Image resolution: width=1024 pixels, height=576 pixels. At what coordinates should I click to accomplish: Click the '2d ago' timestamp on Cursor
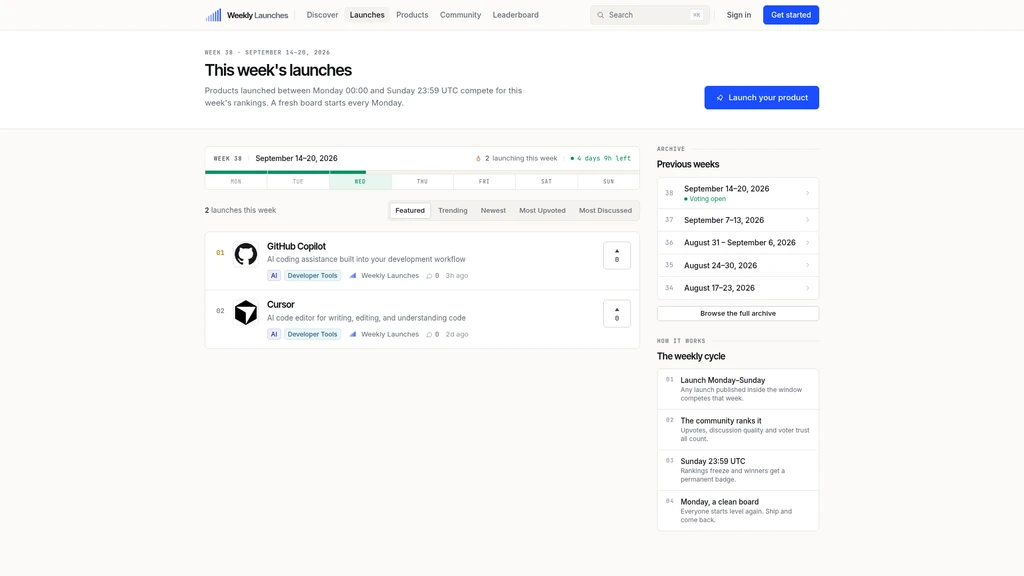(x=456, y=334)
